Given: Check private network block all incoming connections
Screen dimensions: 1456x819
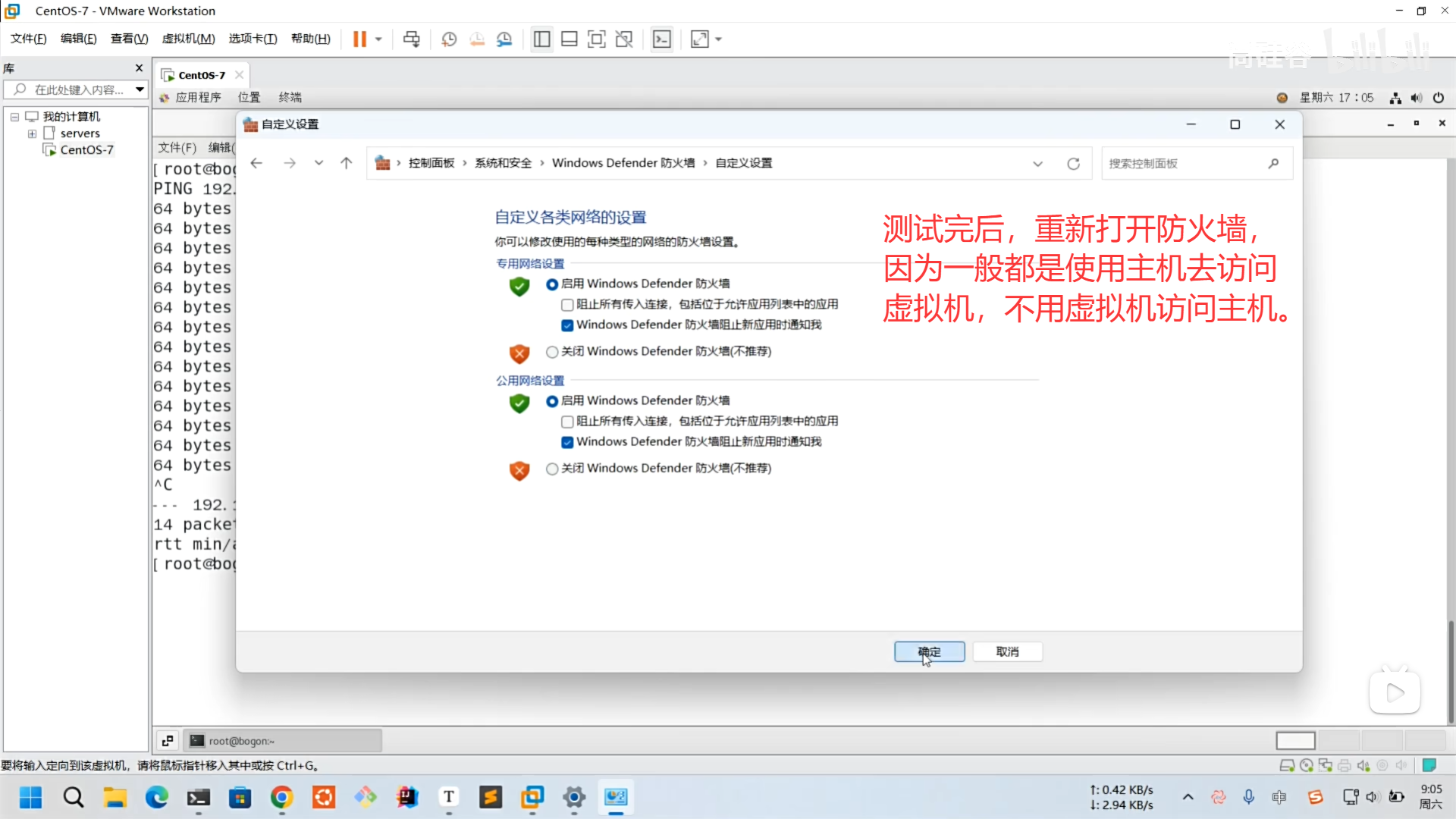Looking at the screenshot, I should pyautogui.click(x=567, y=305).
